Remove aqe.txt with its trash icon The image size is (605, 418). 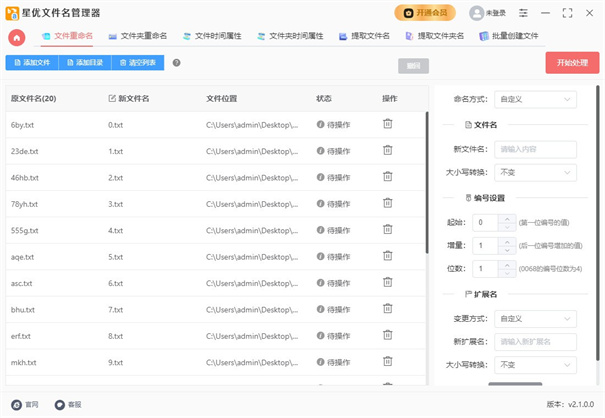click(x=388, y=256)
